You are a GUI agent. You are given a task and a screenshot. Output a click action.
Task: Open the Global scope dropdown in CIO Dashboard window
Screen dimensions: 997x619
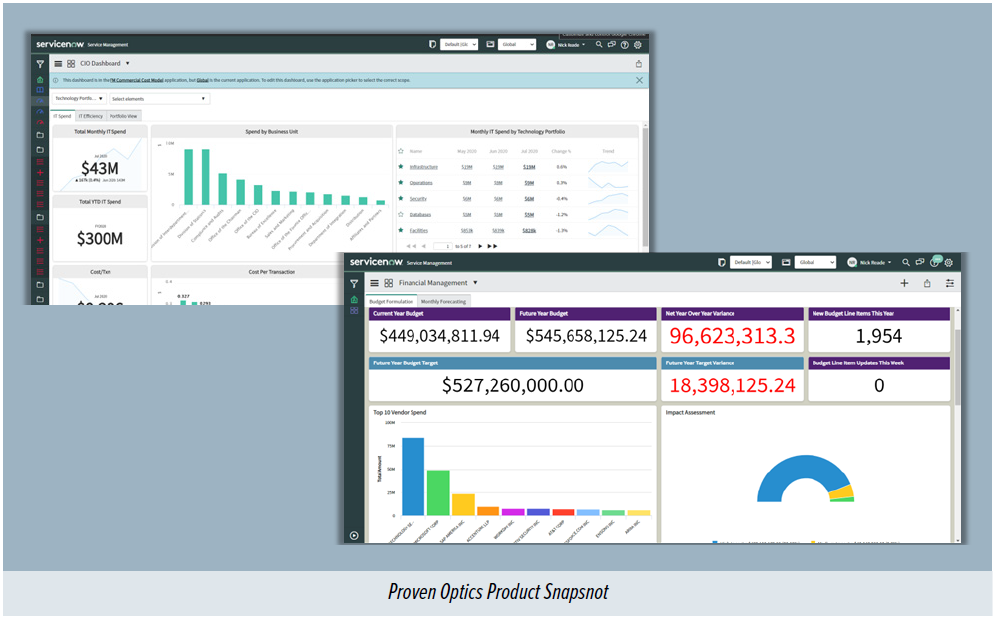(517, 44)
